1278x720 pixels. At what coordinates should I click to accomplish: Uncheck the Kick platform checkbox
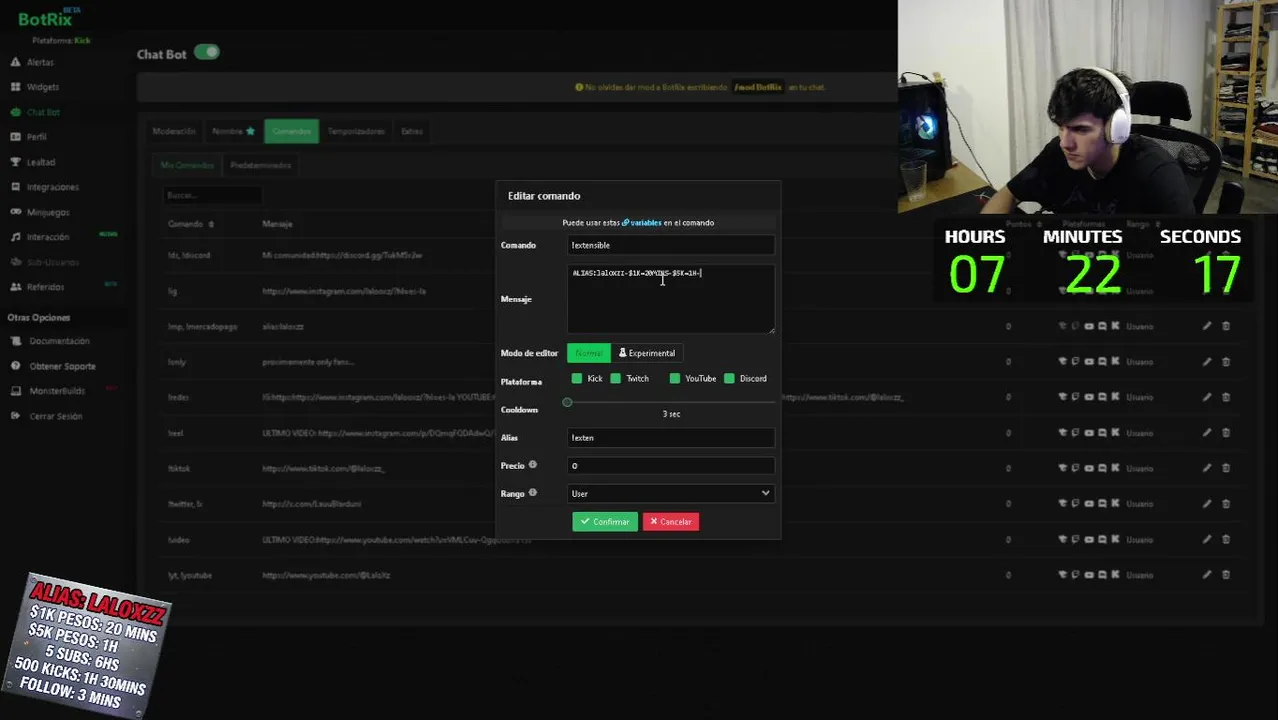coord(577,378)
